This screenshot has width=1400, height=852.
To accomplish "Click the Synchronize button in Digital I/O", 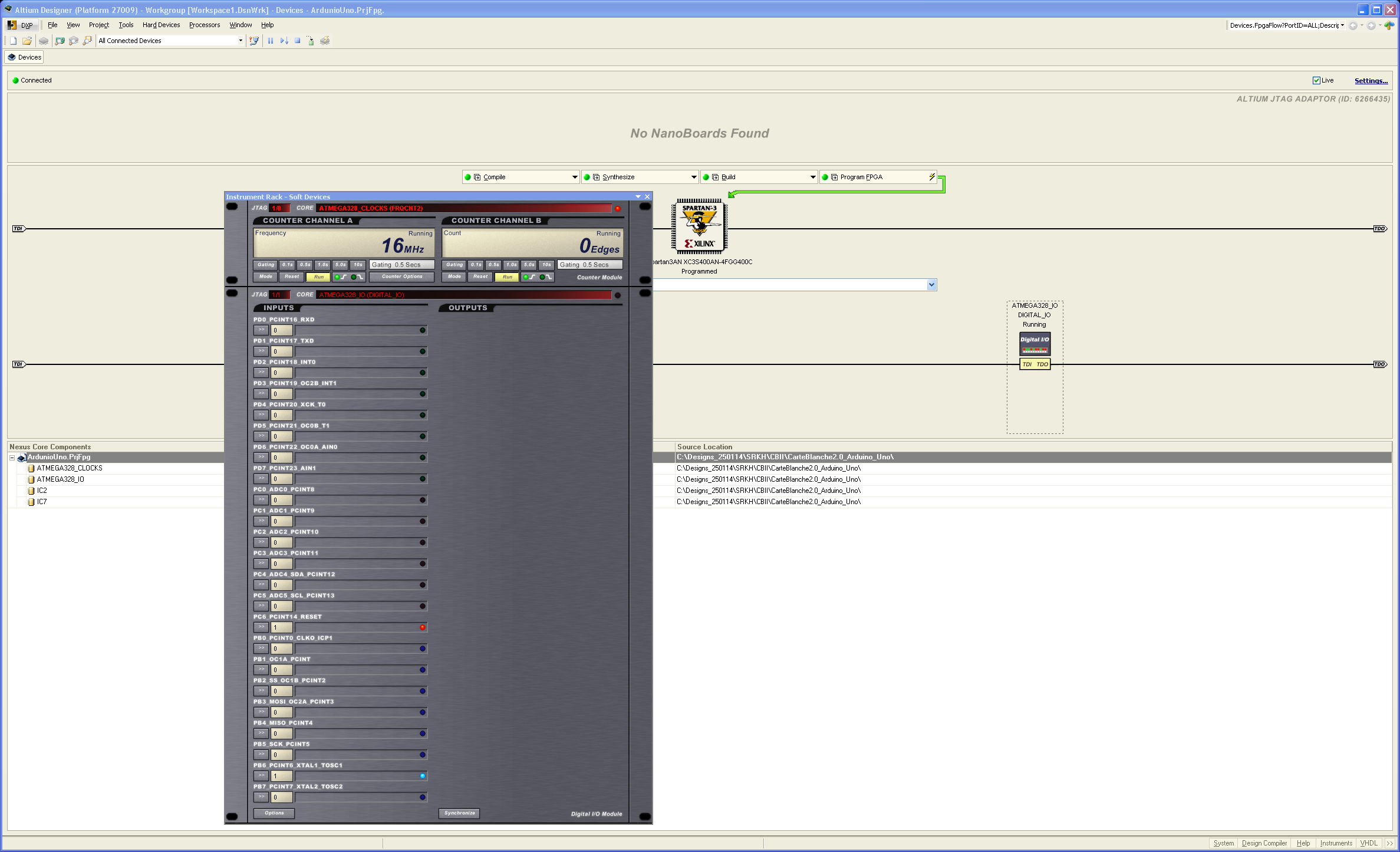I will click(x=459, y=814).
